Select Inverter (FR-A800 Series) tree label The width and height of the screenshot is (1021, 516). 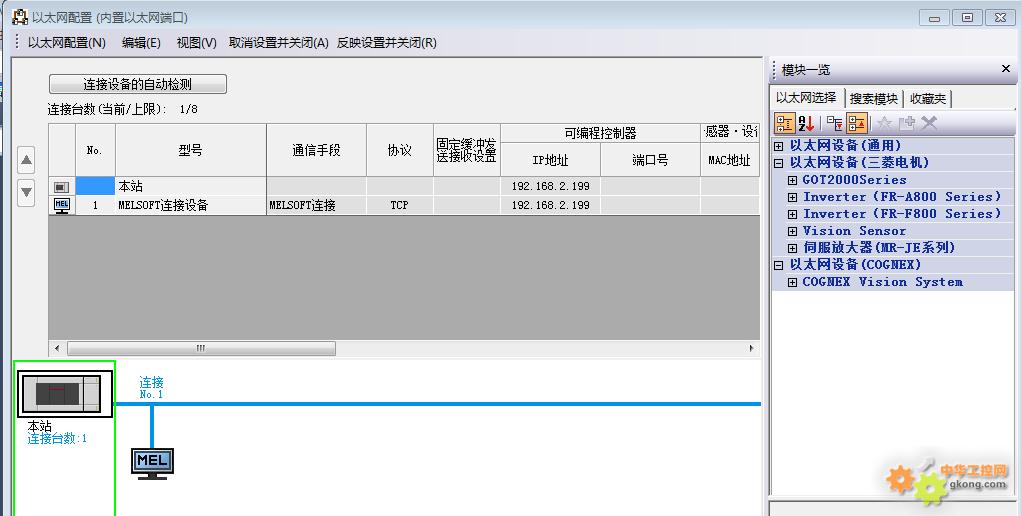pos(902,197)
